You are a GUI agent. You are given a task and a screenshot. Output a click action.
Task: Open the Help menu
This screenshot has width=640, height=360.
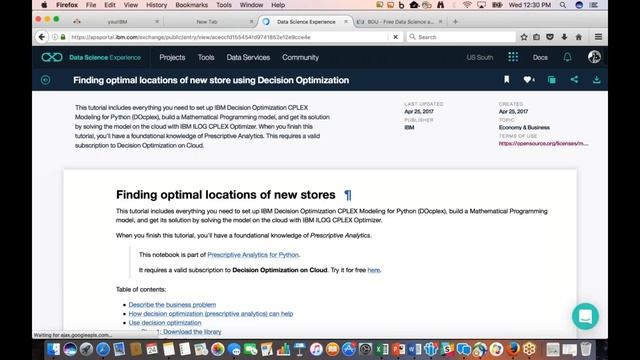(x=278, y=5)
